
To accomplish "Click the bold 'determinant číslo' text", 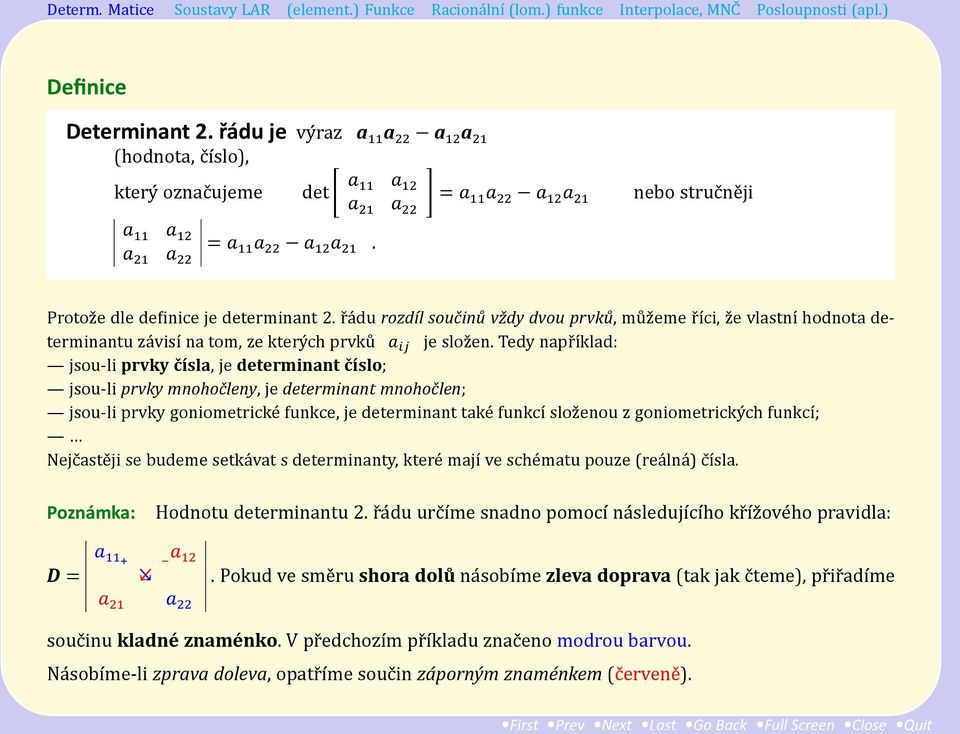I will (x=309, y=365).
